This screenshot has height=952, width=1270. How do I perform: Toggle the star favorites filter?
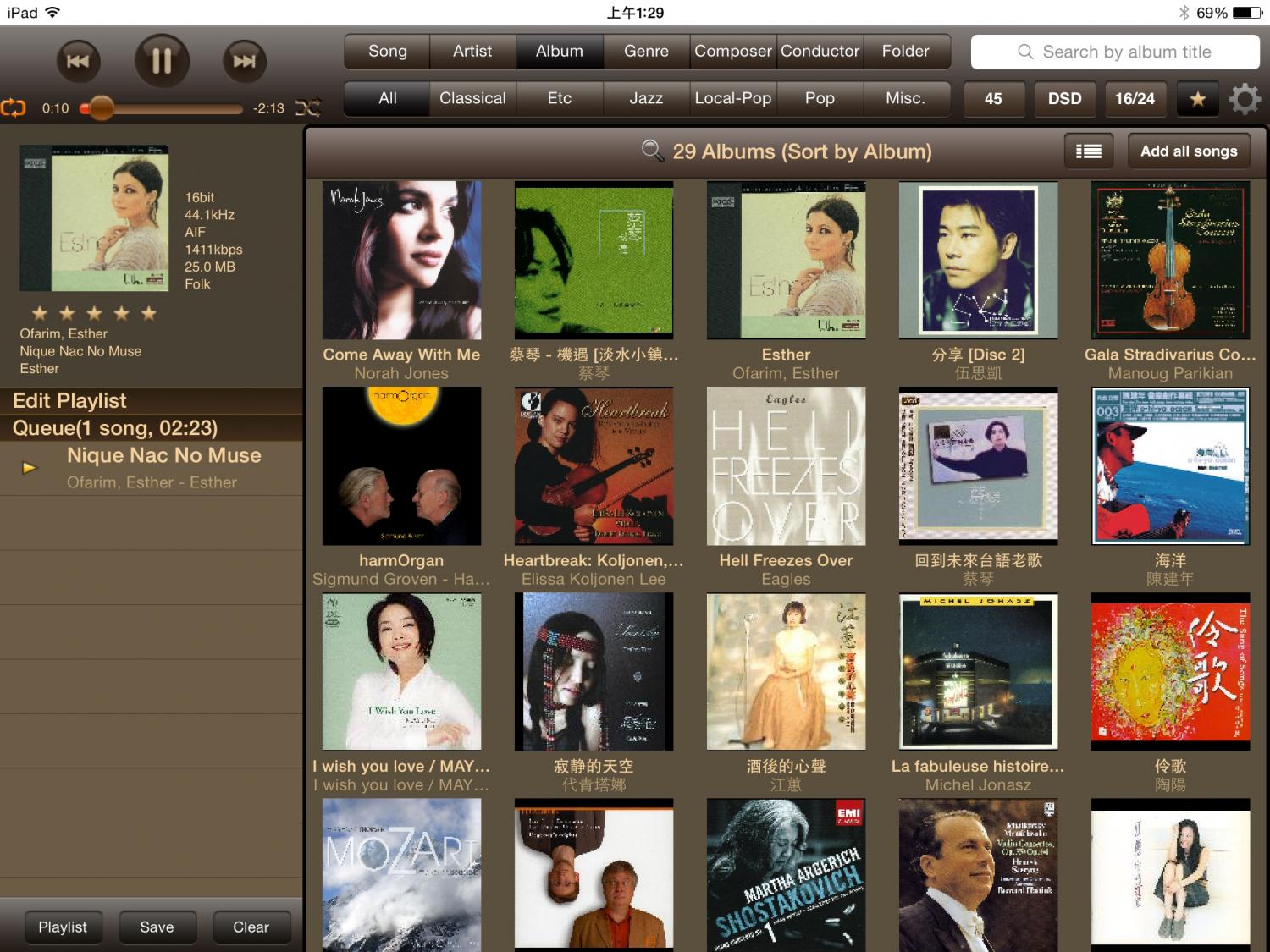click(x=1197, y=99)
